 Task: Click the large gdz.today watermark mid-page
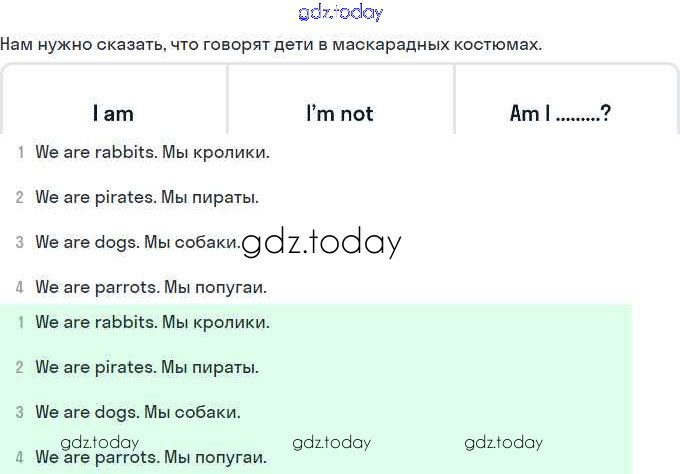click(322, 243)
